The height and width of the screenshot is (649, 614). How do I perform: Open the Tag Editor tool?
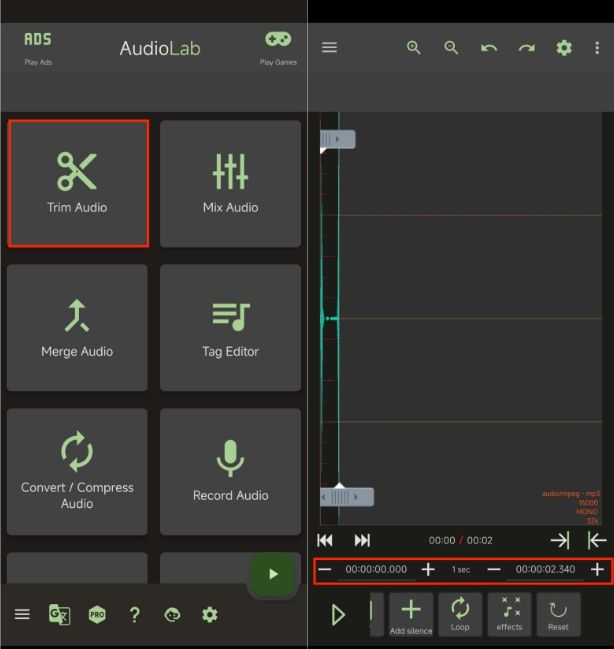(230, 327)
